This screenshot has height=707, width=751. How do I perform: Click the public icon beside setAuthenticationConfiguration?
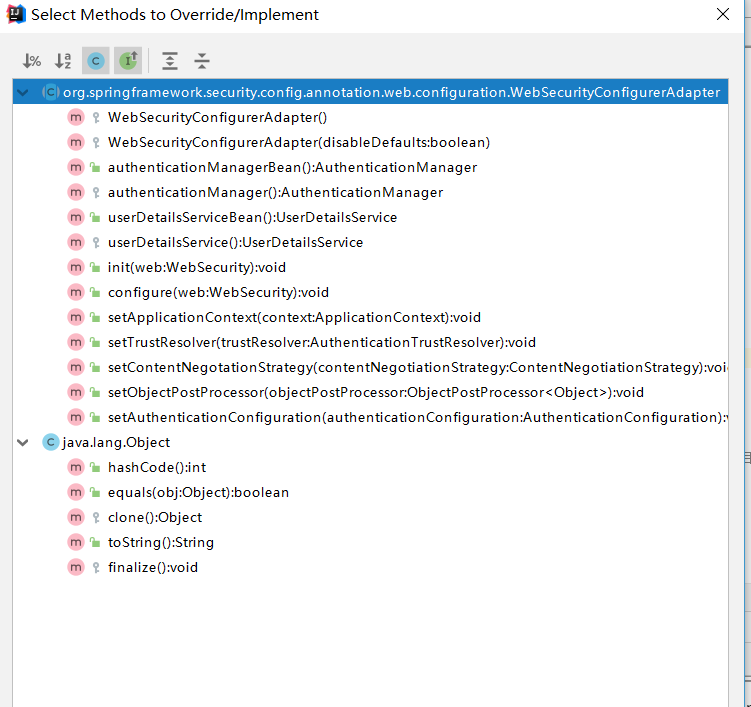tap(95, 417)
